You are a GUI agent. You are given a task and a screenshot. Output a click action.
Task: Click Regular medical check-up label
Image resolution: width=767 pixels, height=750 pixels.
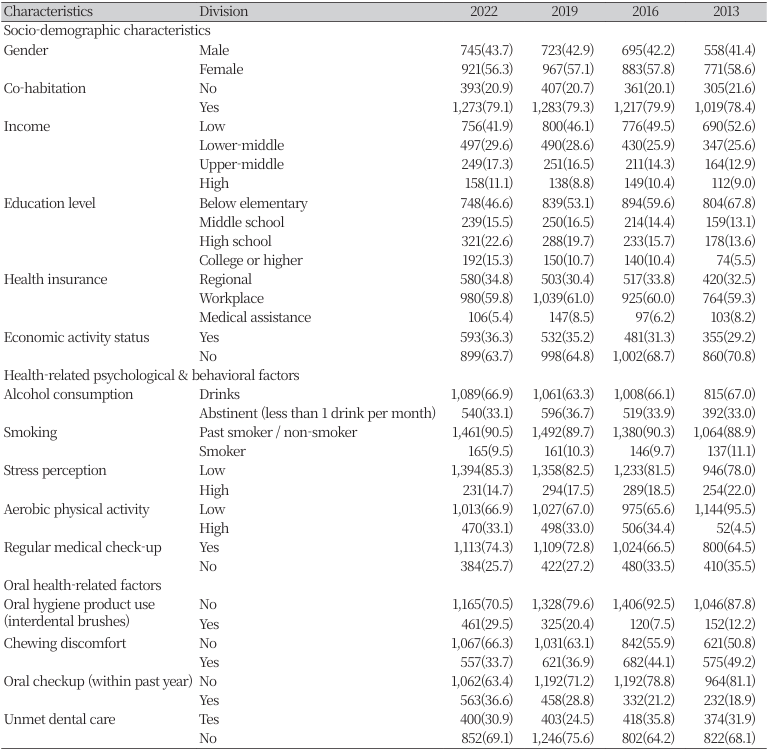82,547
